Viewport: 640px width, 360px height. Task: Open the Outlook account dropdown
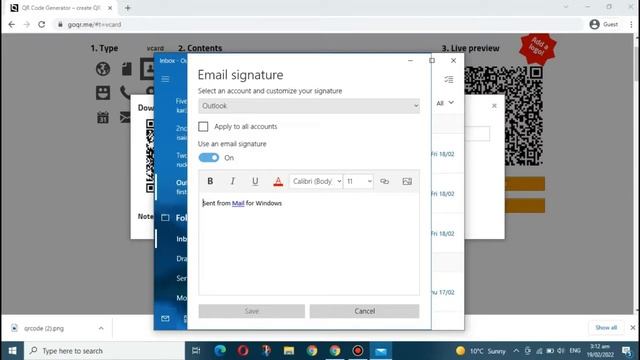point(309,106)
